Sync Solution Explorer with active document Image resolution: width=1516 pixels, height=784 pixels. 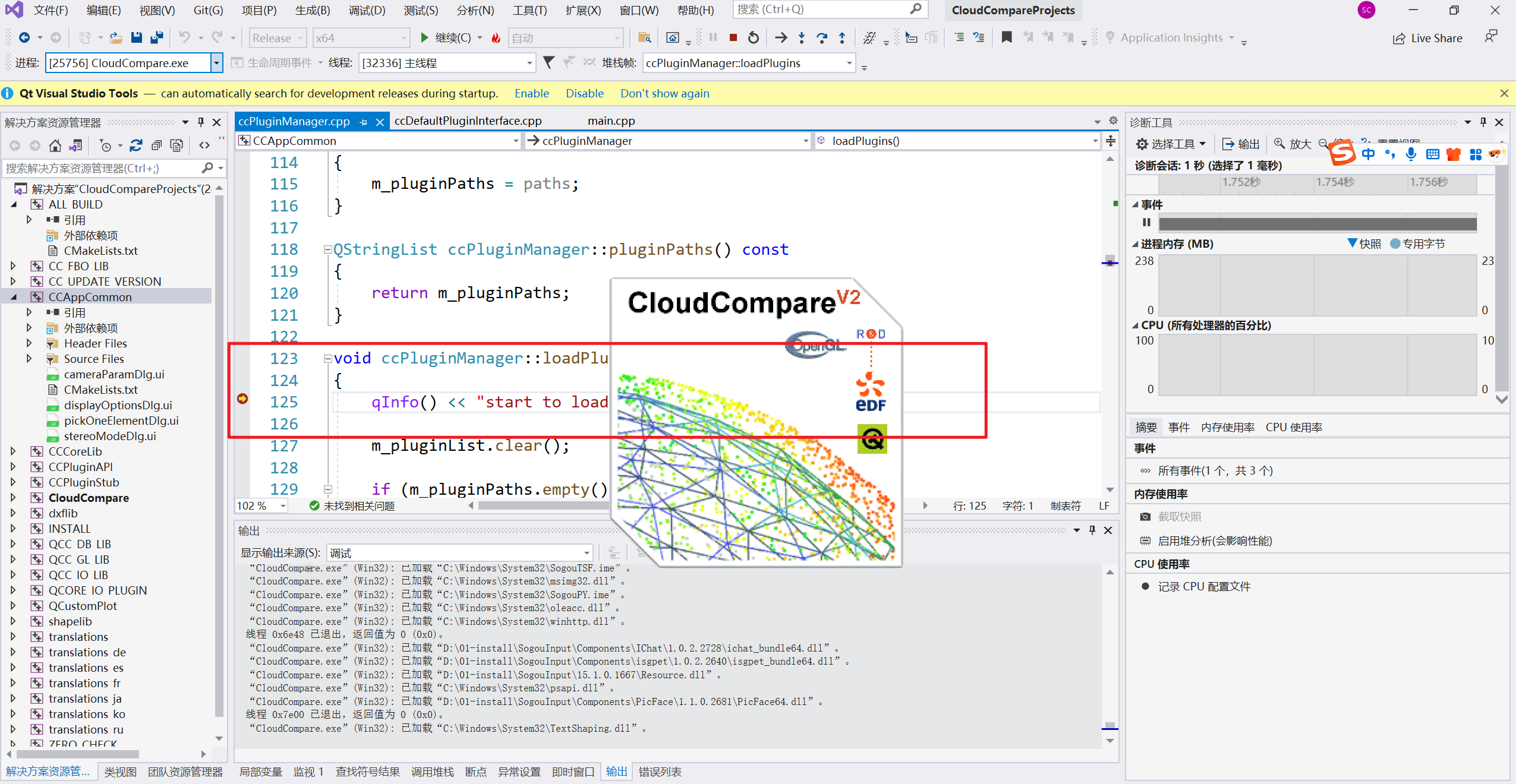[x=136, y=145]
